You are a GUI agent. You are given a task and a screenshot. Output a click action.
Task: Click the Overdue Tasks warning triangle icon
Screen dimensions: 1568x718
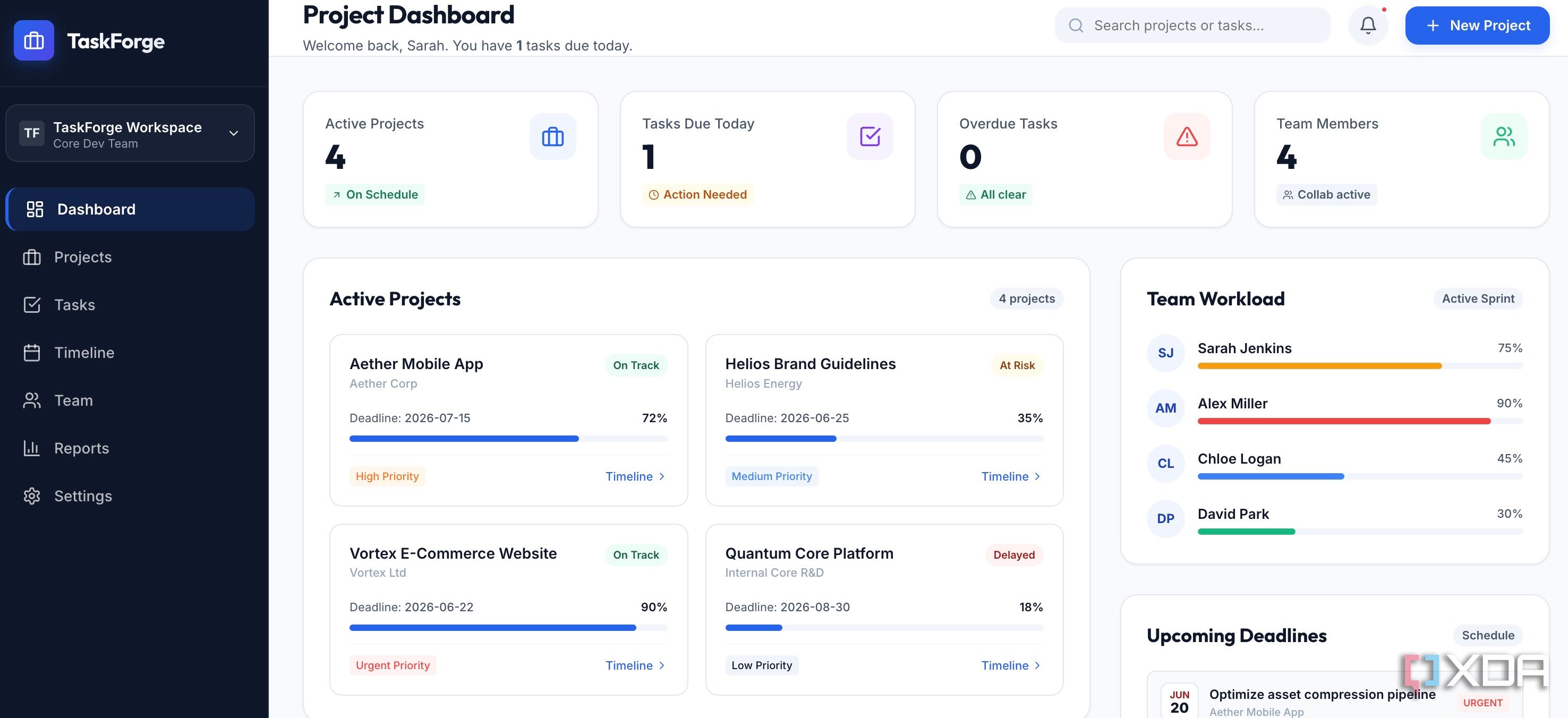[x=1186, y=136]
